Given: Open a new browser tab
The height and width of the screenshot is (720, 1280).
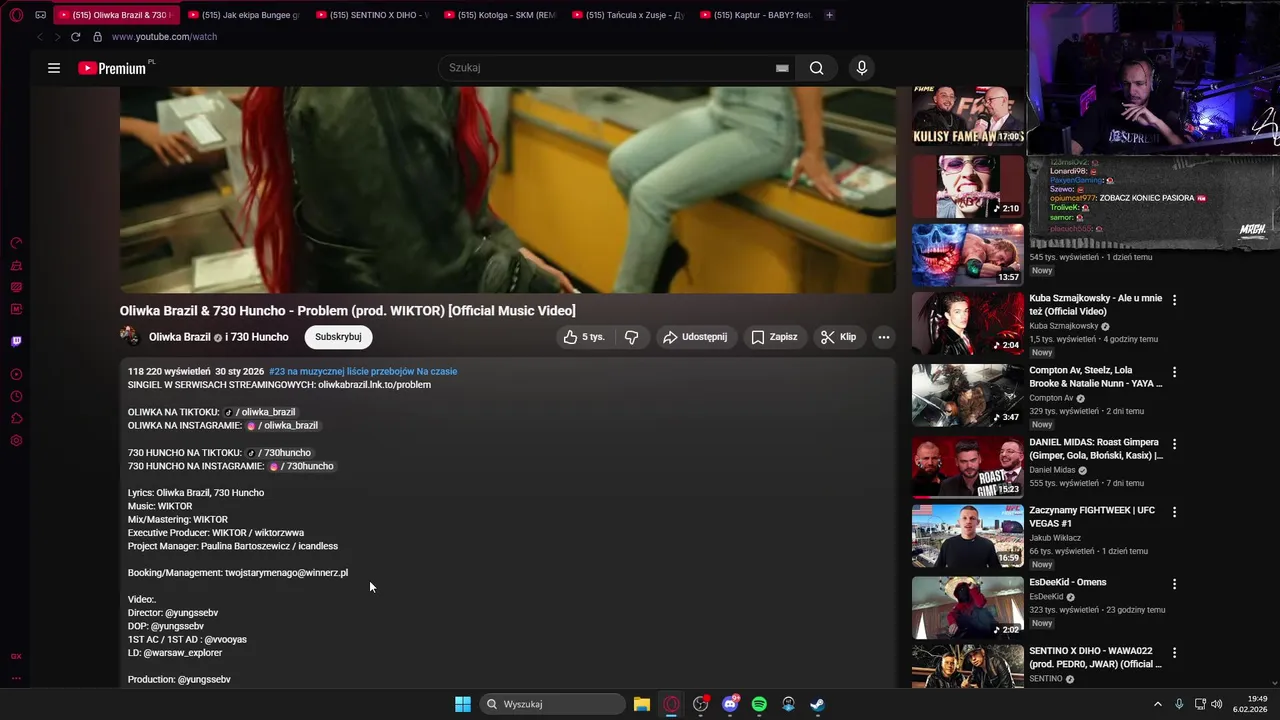Looking at the screenshot, I should [x=829, y=15].
